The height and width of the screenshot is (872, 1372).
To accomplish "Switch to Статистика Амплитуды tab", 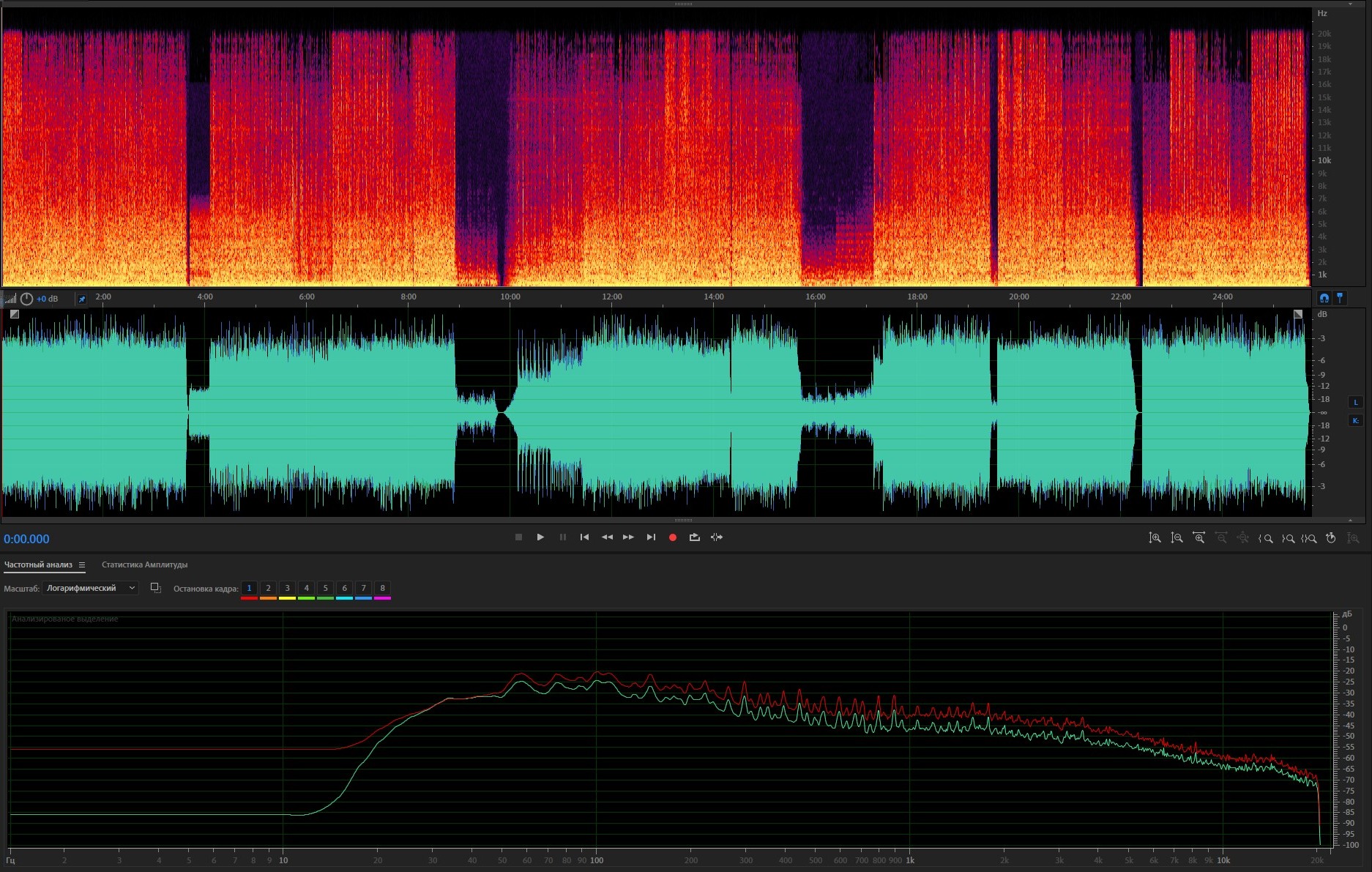I will click(x=144, y=565).
